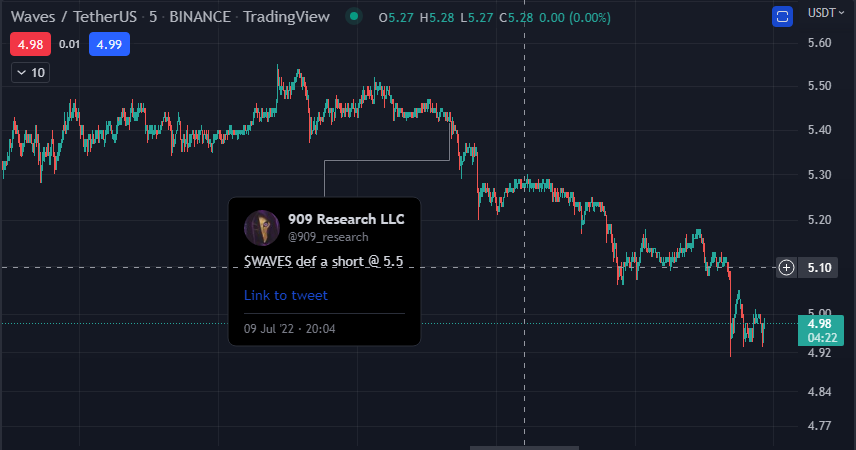
Task: Click the 909 Research LLC avatar
Action: pyautogui.click(x=261, y=228)
